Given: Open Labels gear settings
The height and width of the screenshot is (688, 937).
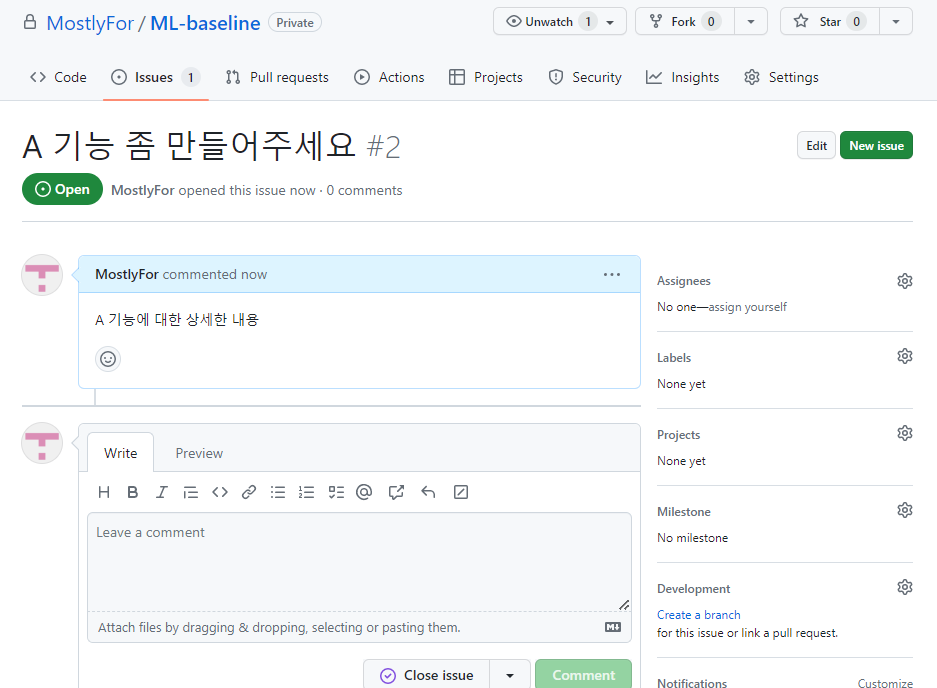Looking at the screenshot, I should point(905,356).
